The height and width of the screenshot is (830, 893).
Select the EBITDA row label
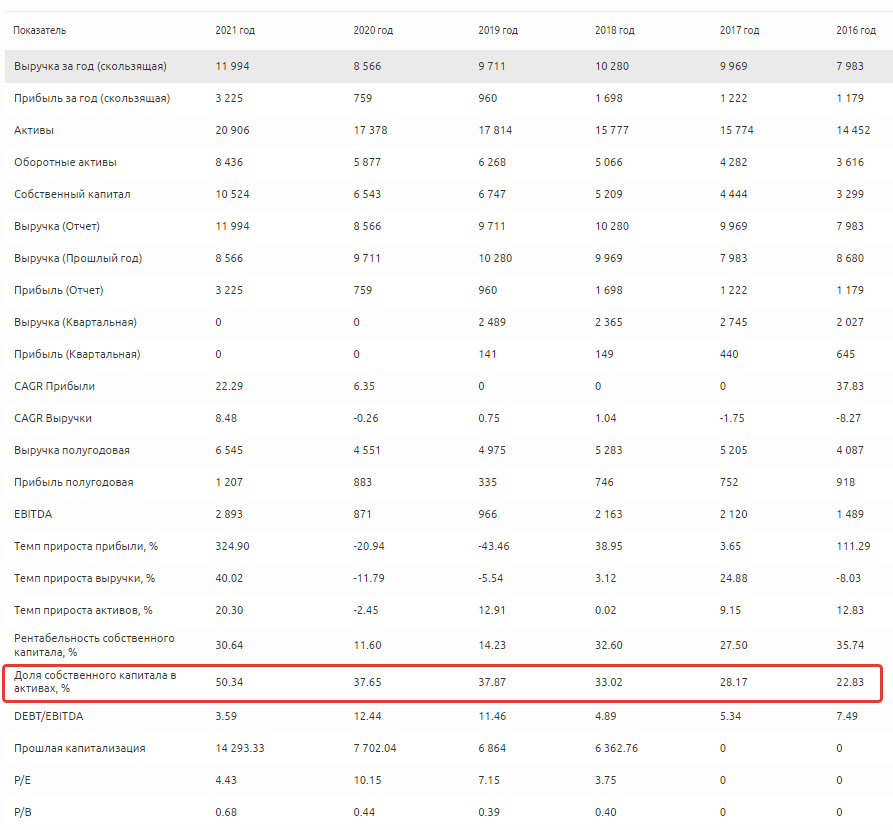pyautogui.click(x=31, y=514)
